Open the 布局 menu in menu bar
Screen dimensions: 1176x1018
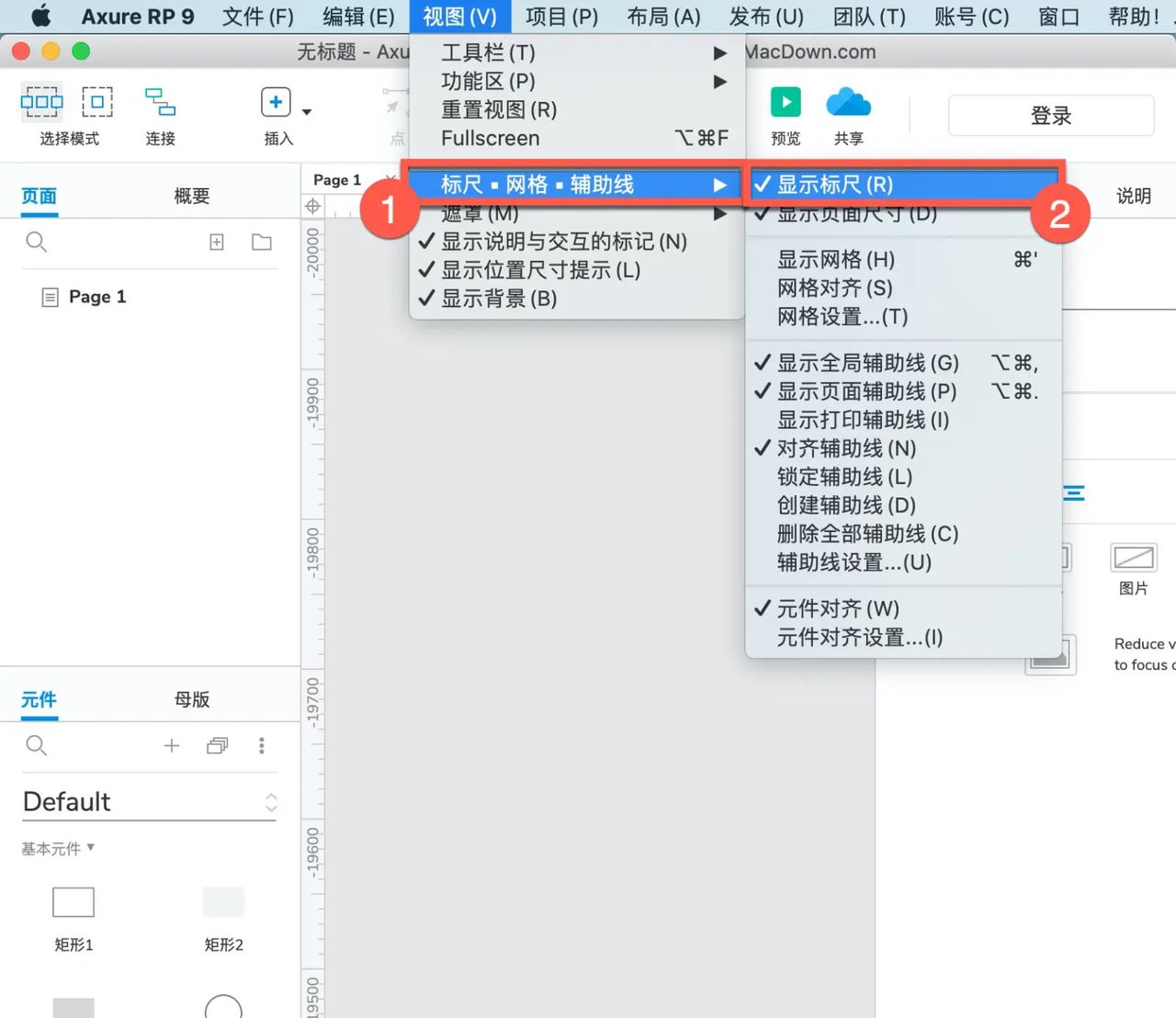click(662, 16)
